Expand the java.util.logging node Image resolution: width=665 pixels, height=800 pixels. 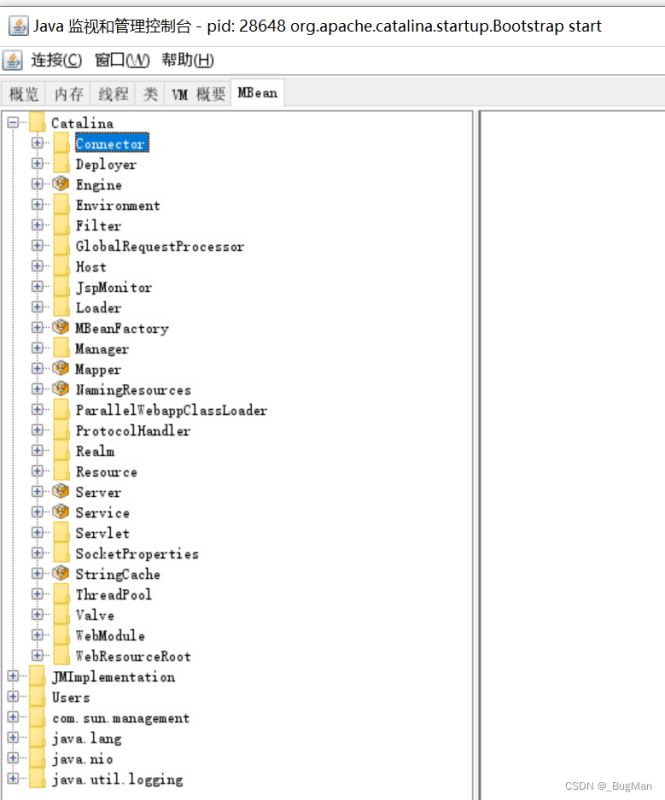[x=13, y=779]
